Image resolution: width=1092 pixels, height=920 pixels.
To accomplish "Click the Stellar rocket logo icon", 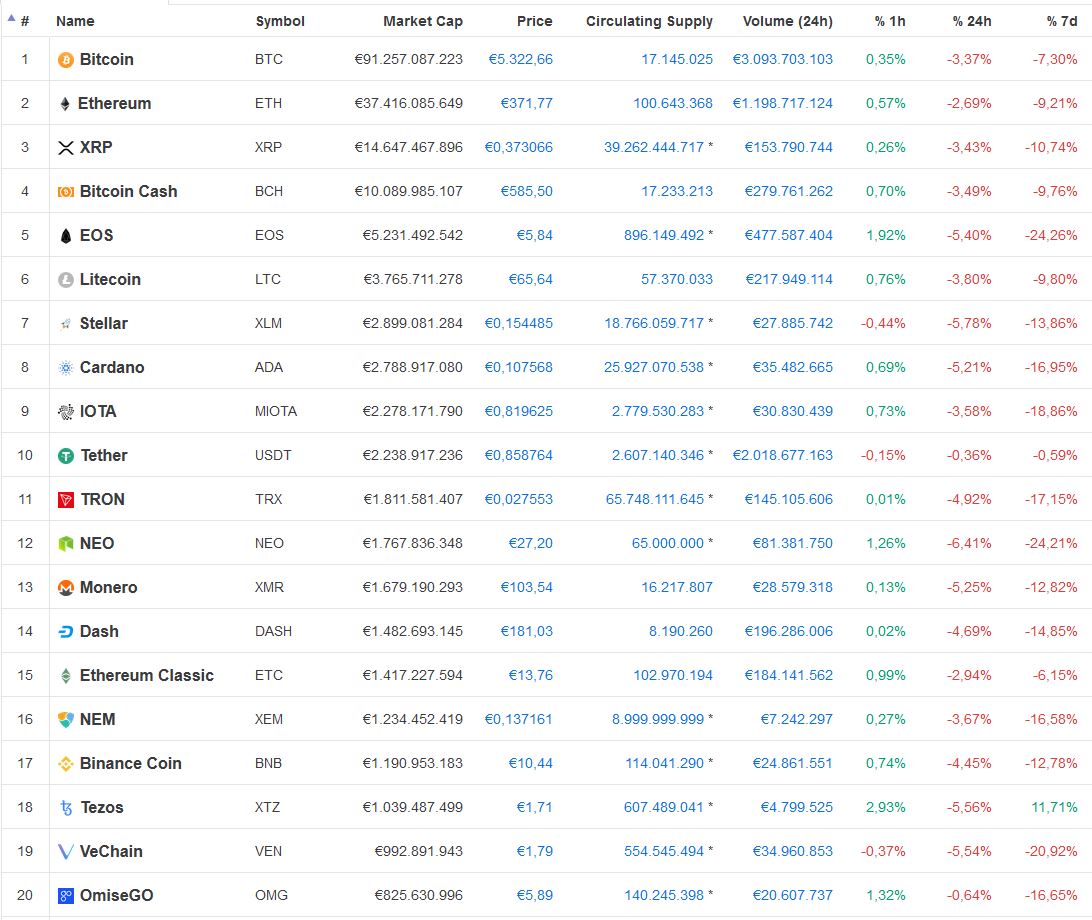I will click(65, 324).
